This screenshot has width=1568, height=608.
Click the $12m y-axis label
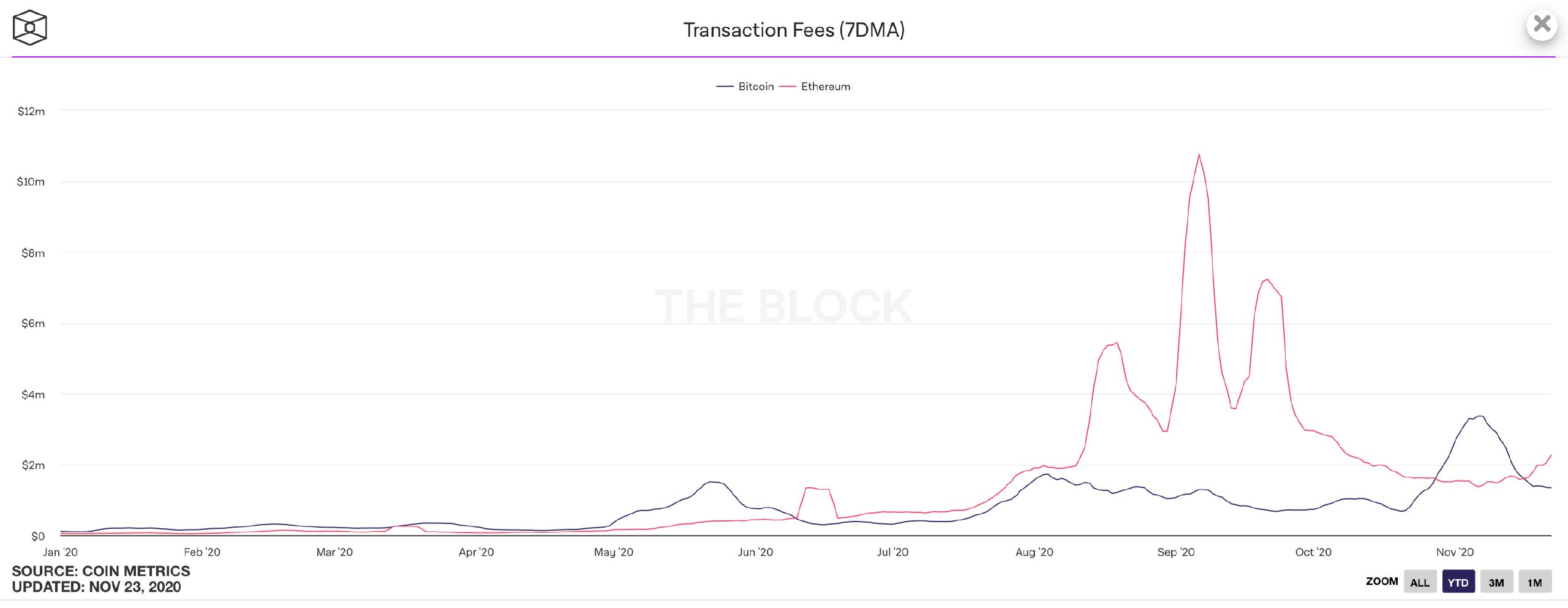[x=31, y=112]
